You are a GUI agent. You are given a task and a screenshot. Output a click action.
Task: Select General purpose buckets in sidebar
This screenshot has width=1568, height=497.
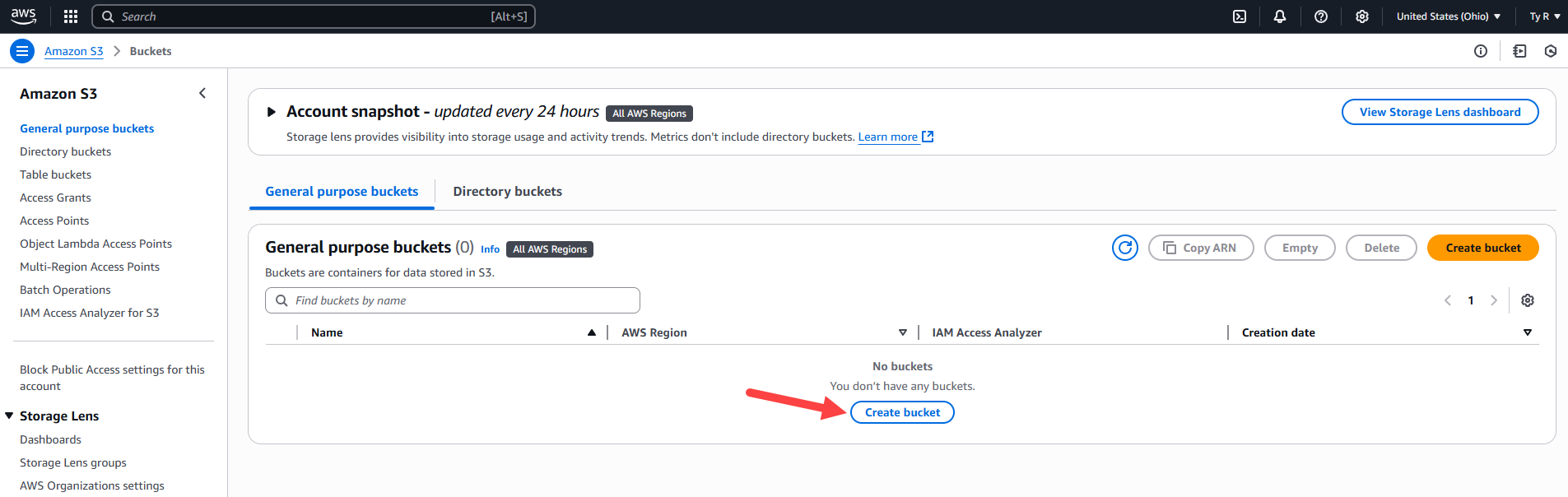pos(87,128)
